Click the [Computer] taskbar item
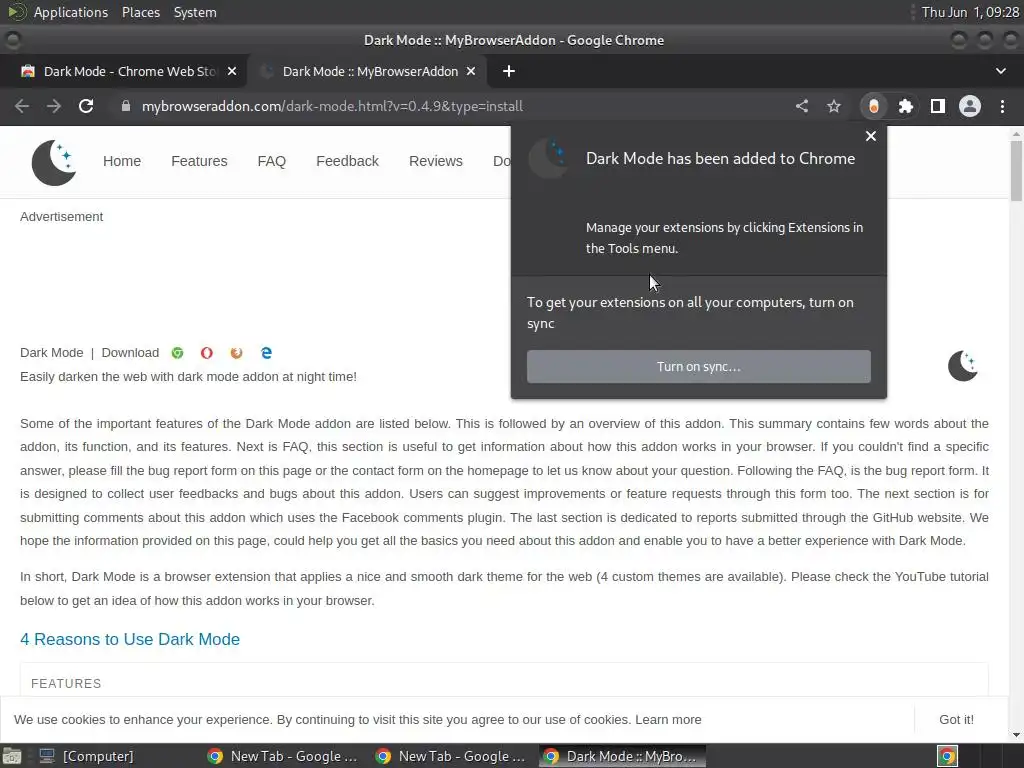This screenshot has width=1024, height=768. coord(86,756)
